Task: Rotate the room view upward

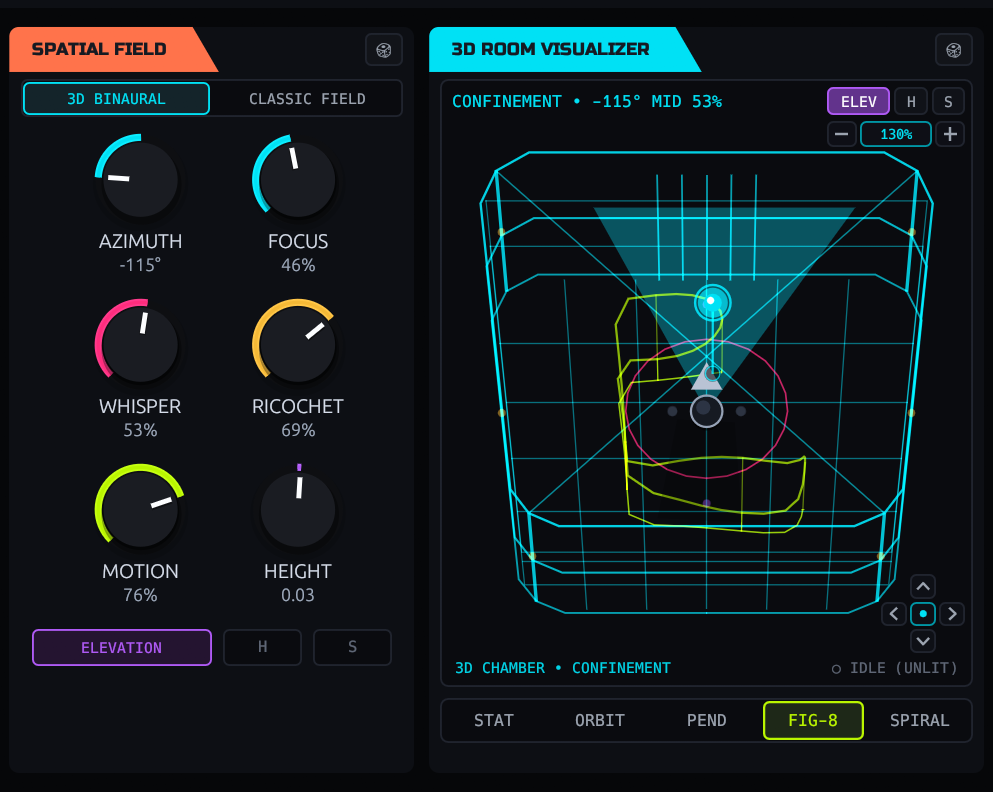Action: 923,586
